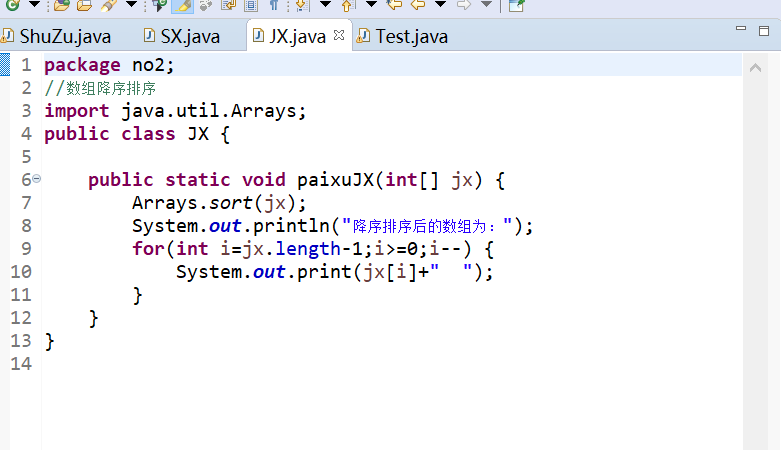Click the Open Type folder icon
The image size is (781, 450).
(x=62, y=5)
